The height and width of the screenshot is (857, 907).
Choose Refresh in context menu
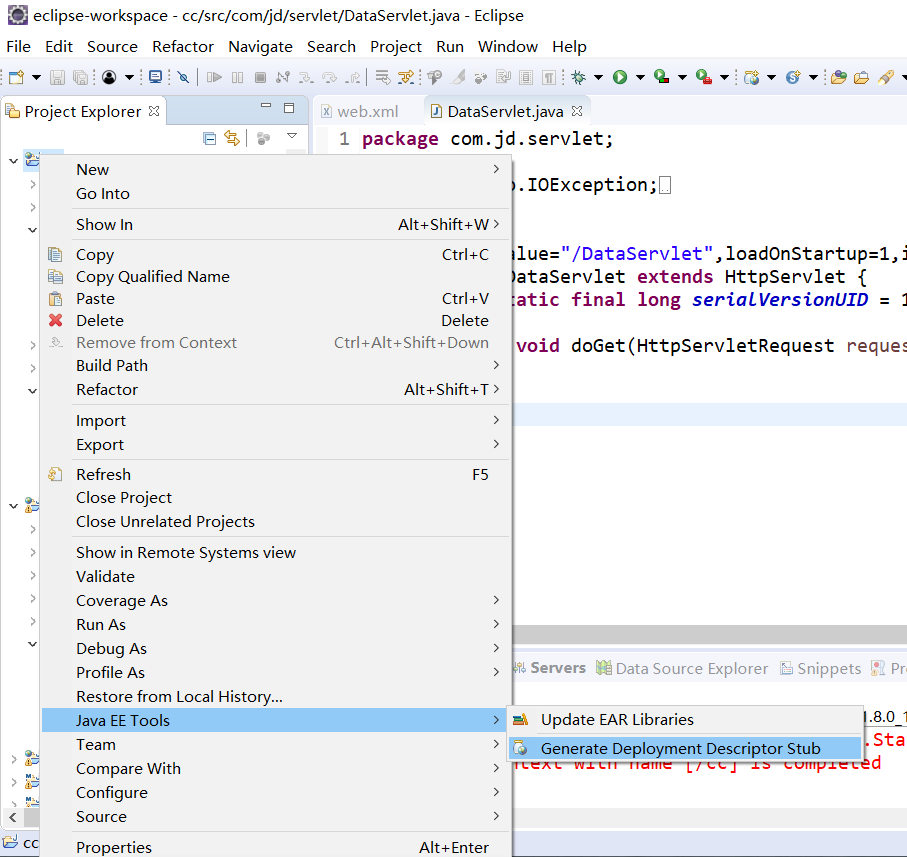(275, 475)
